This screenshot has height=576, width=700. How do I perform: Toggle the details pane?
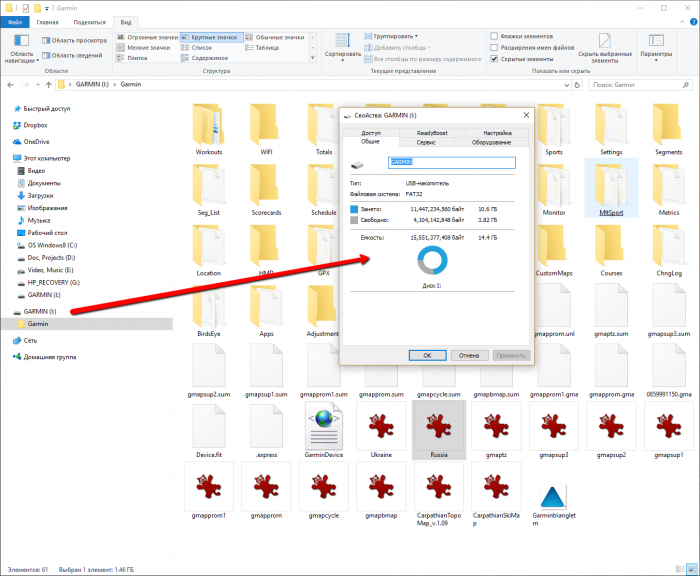click(72, 55)
